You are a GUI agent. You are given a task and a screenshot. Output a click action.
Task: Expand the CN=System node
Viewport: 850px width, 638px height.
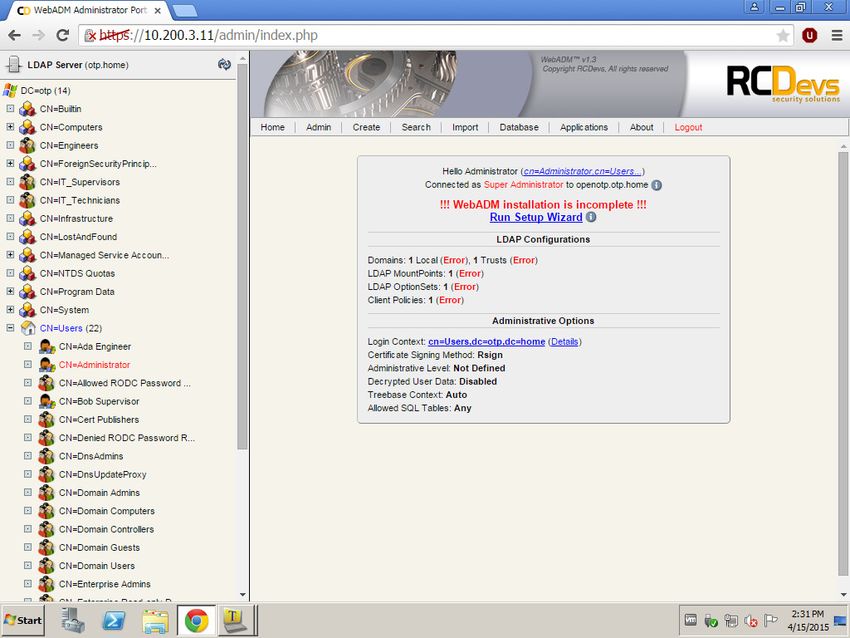[10, 310]
